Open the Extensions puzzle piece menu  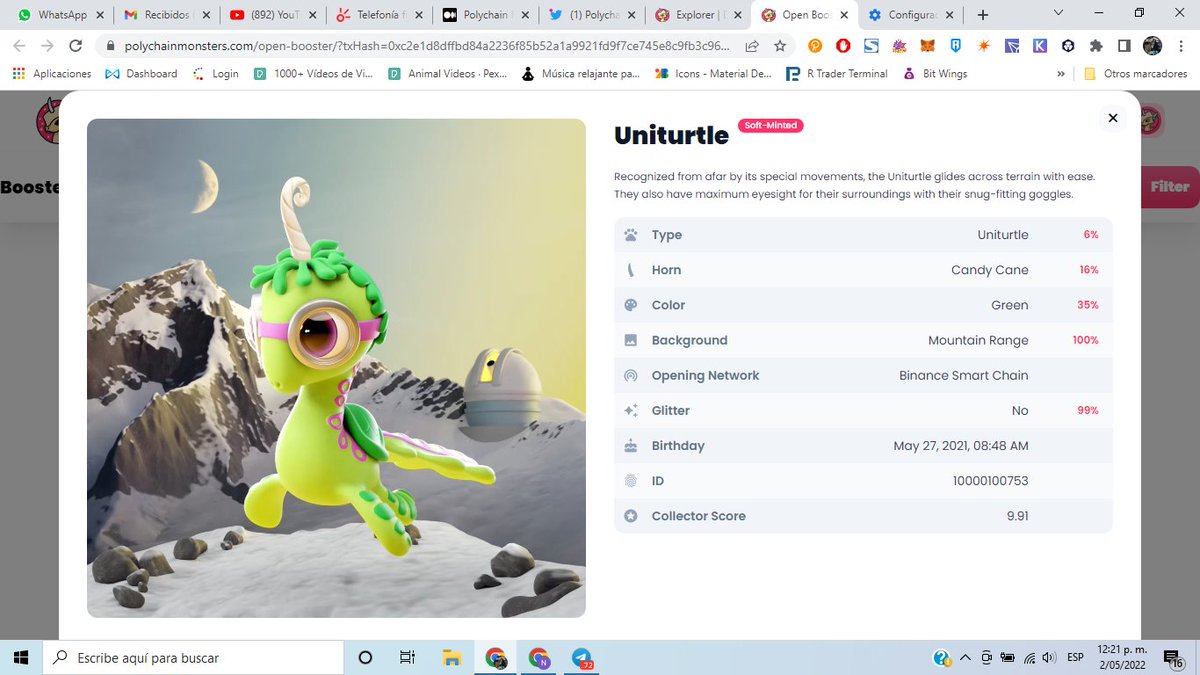point(1096,46)
